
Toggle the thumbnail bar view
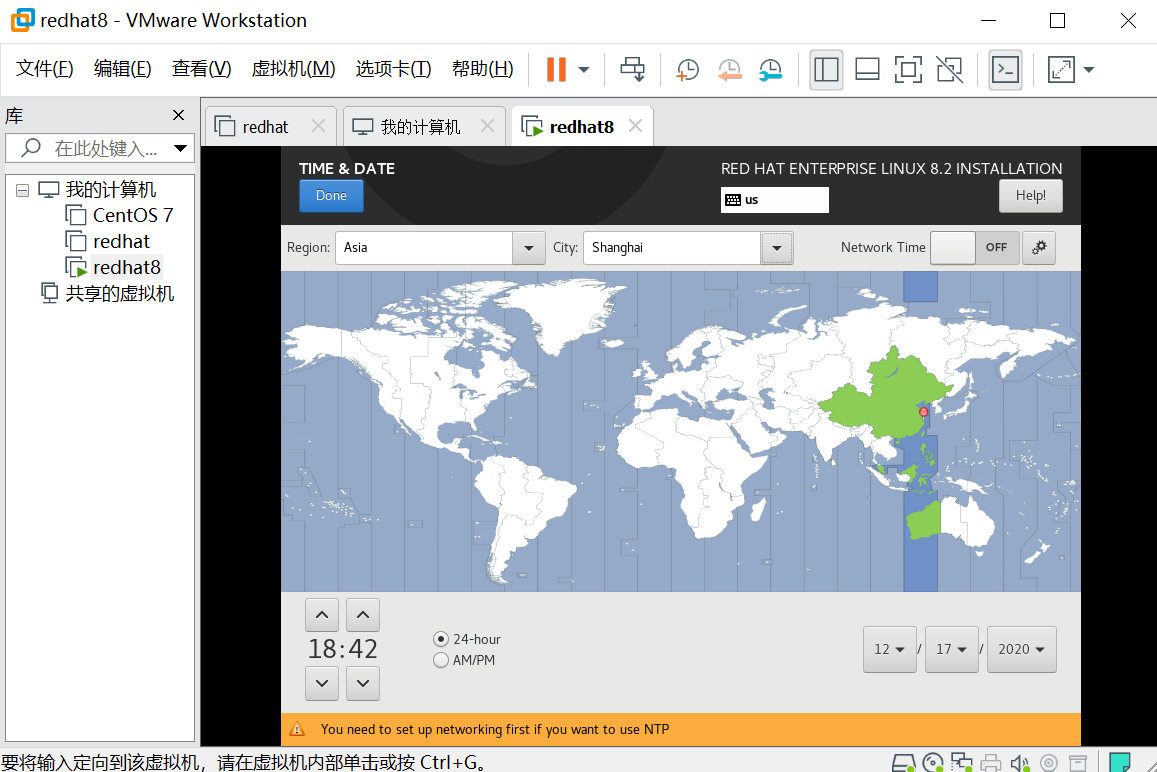point(867,69)
